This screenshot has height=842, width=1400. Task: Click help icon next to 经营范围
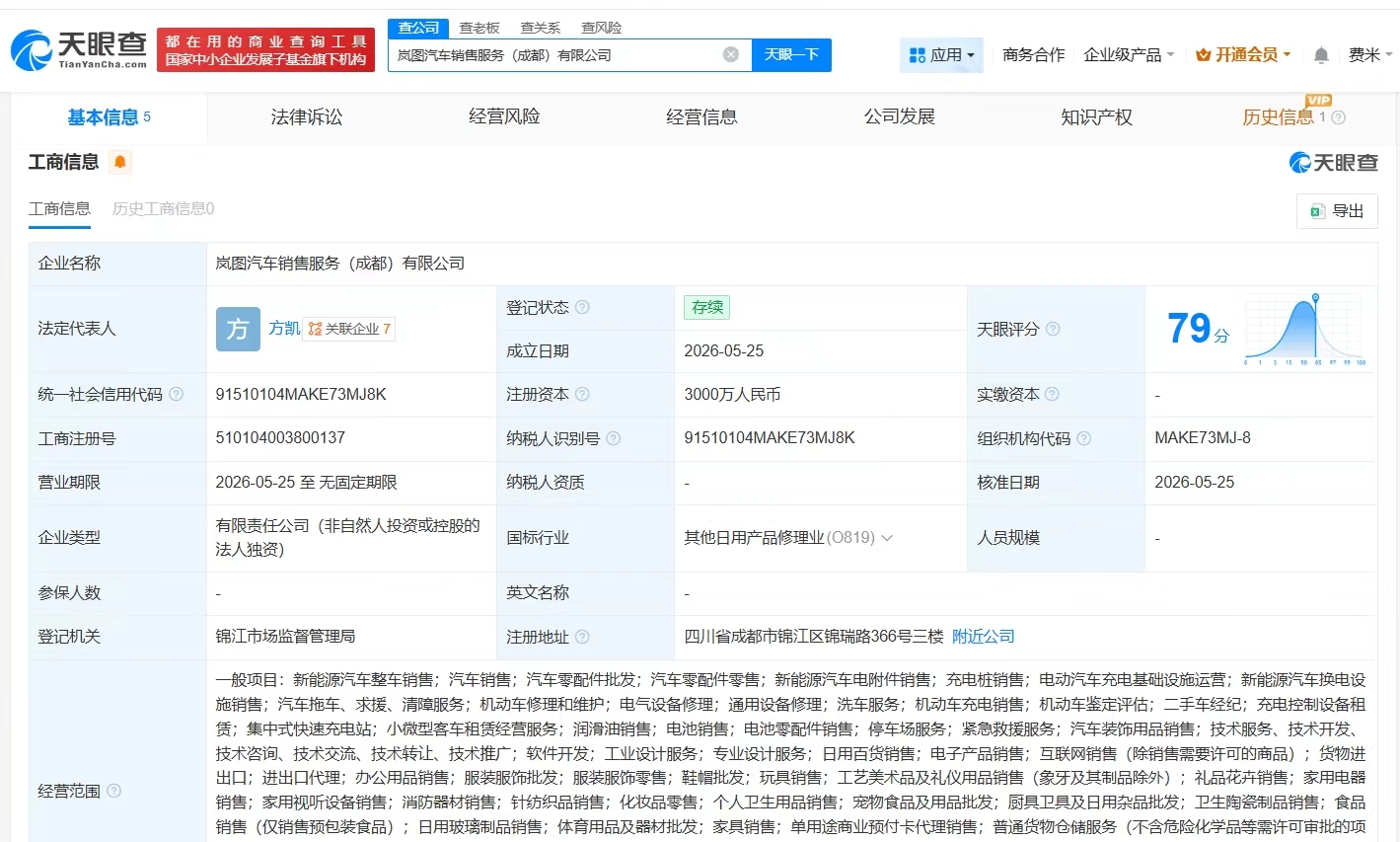coord(113,791)
